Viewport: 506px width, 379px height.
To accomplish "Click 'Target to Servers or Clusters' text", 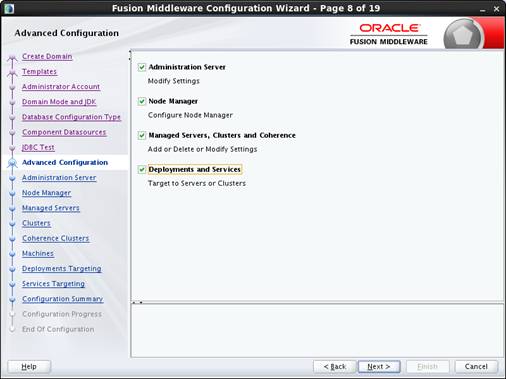I will 197,183.
